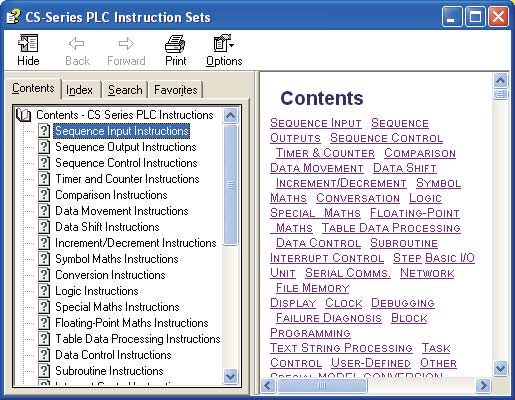
Task: Click topic icon beside Sequence Input Instructions
Action: (44, 131)
